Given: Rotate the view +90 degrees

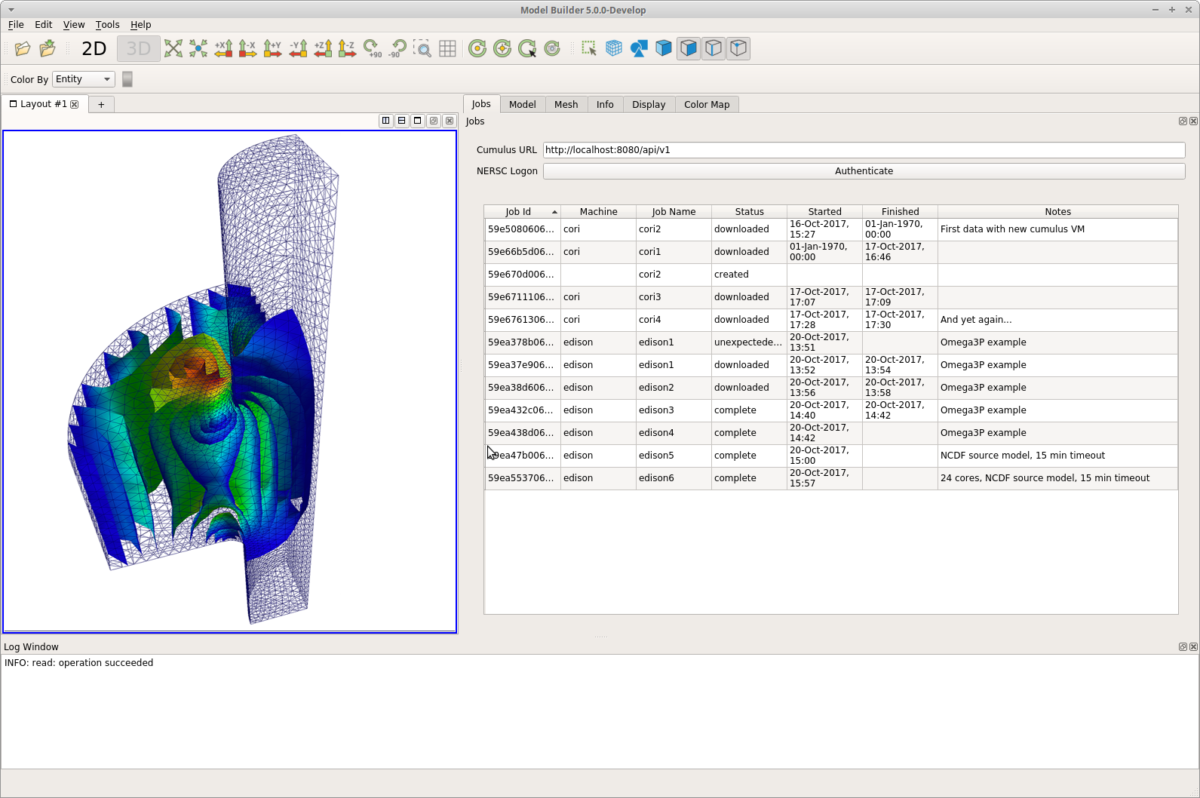Looking at the screenshot, I should click(x=373, y=48).
